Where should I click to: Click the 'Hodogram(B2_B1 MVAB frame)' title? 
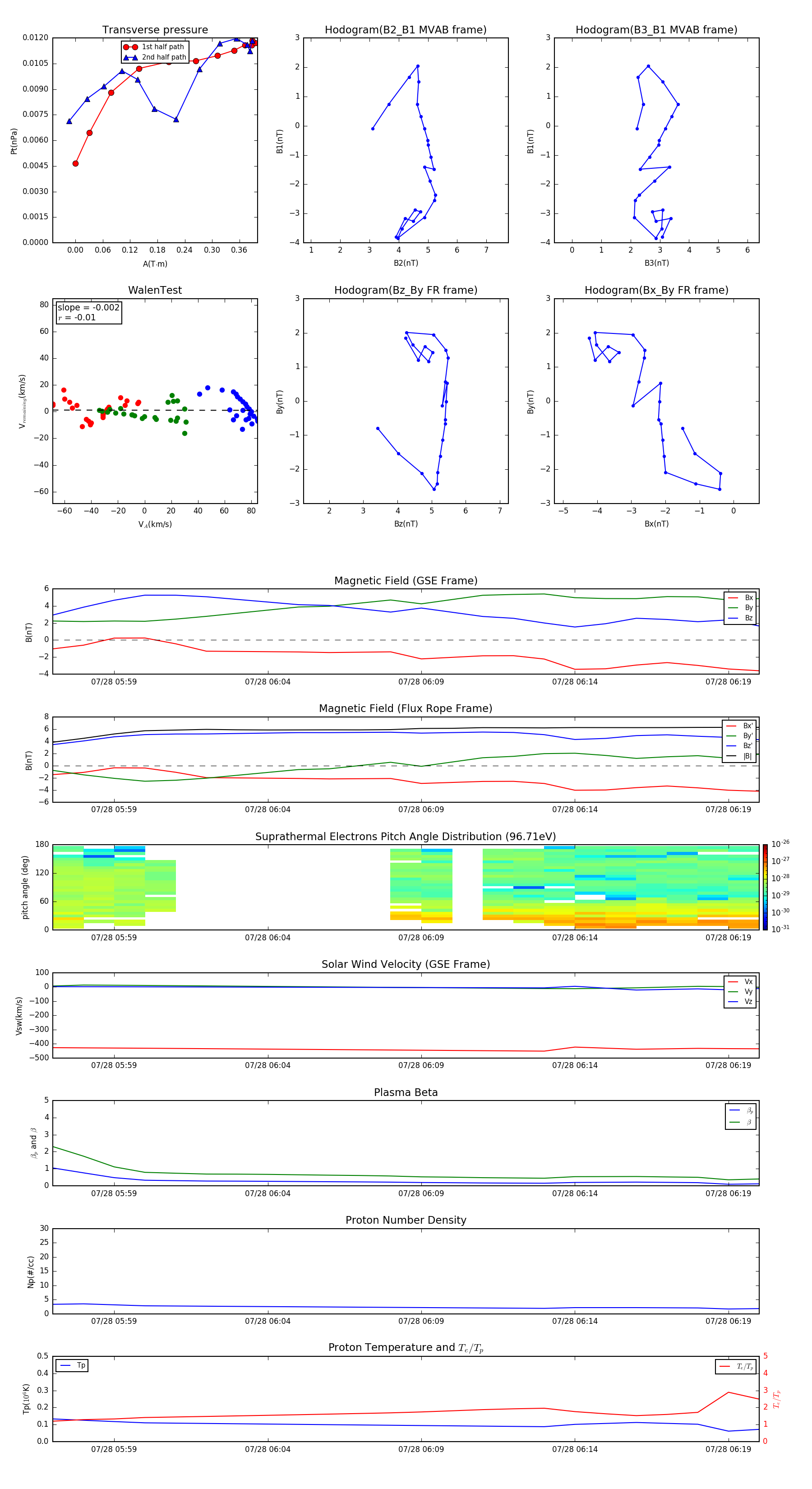[x=406, y=30]
